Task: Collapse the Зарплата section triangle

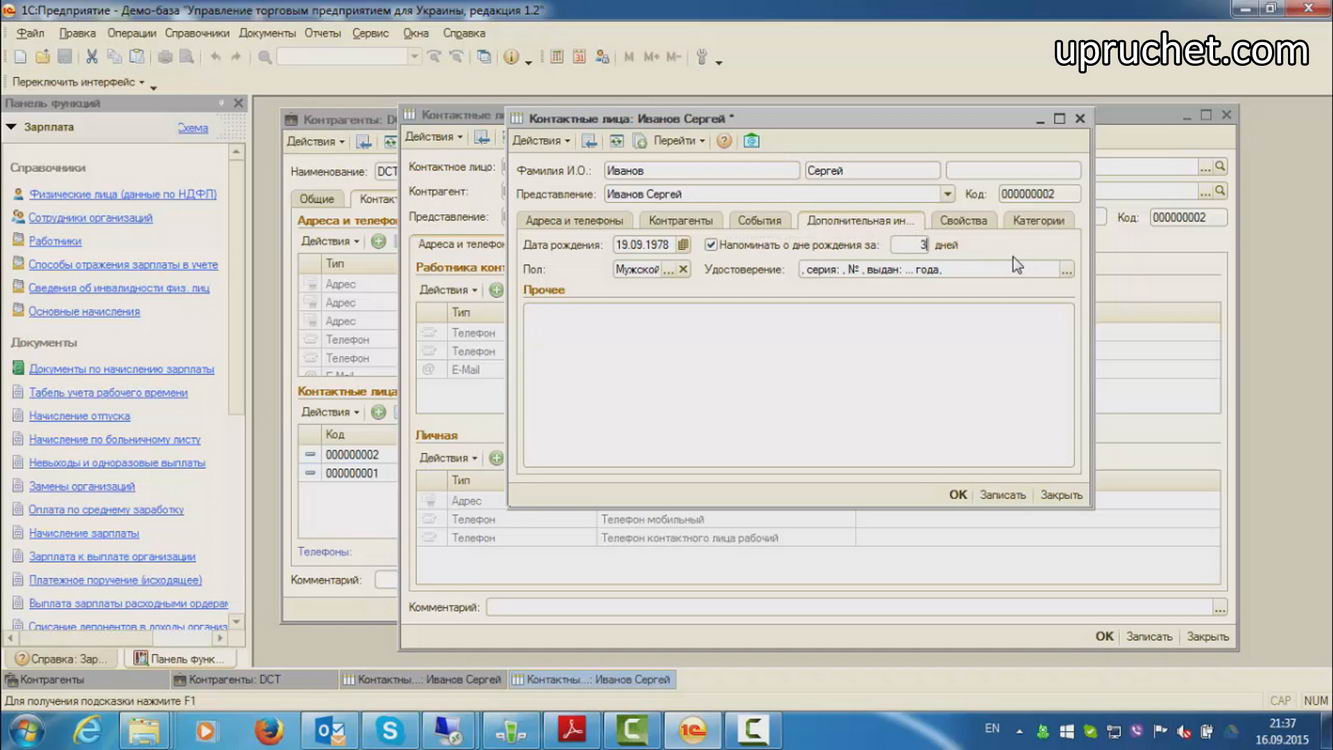Action: tap(12, 127)
